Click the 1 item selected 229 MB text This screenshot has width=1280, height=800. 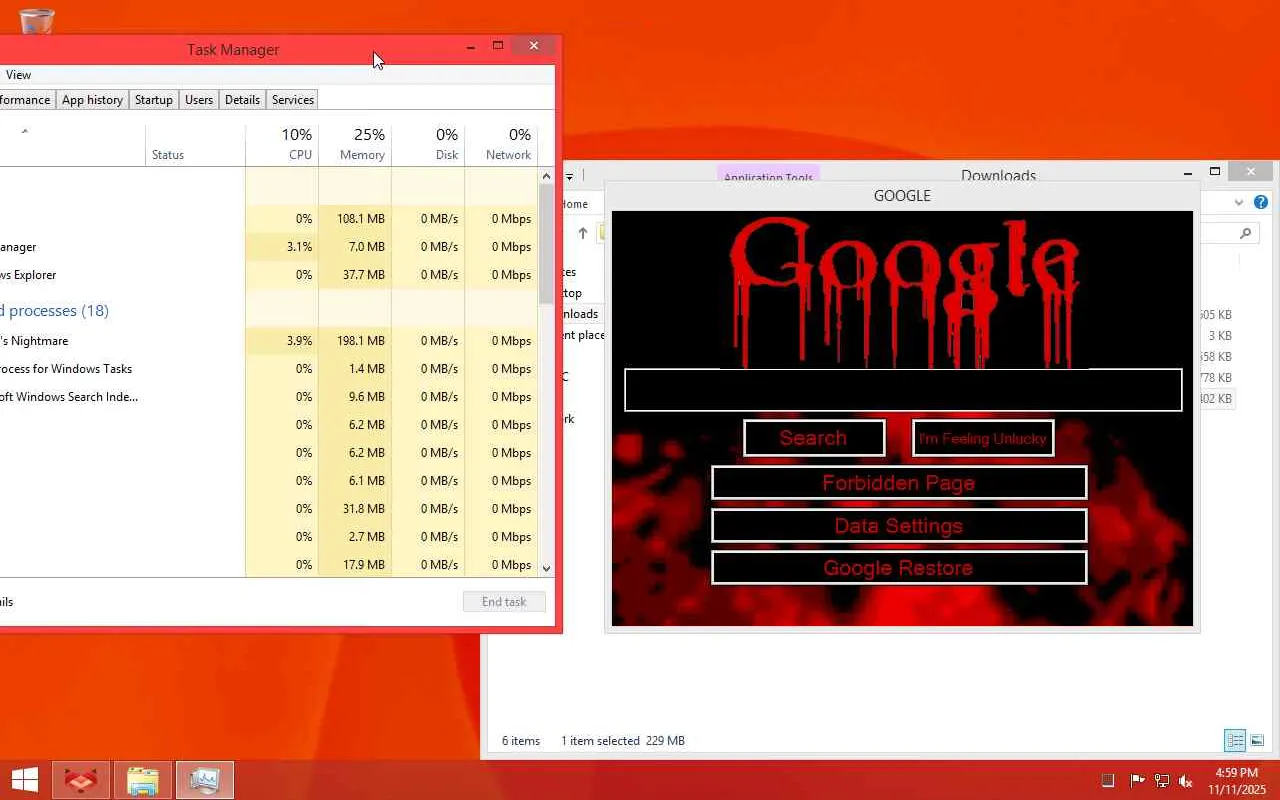pos(623,741)
